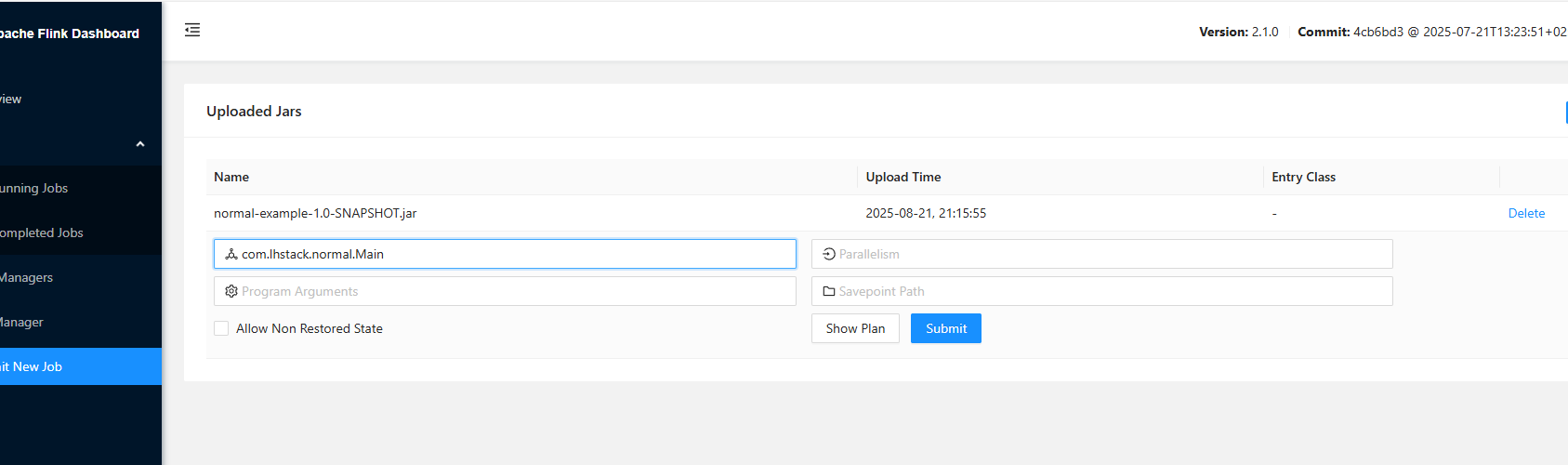Collapse the sidebar using the fold icon

pyautogui.click(x=192, y=31)
